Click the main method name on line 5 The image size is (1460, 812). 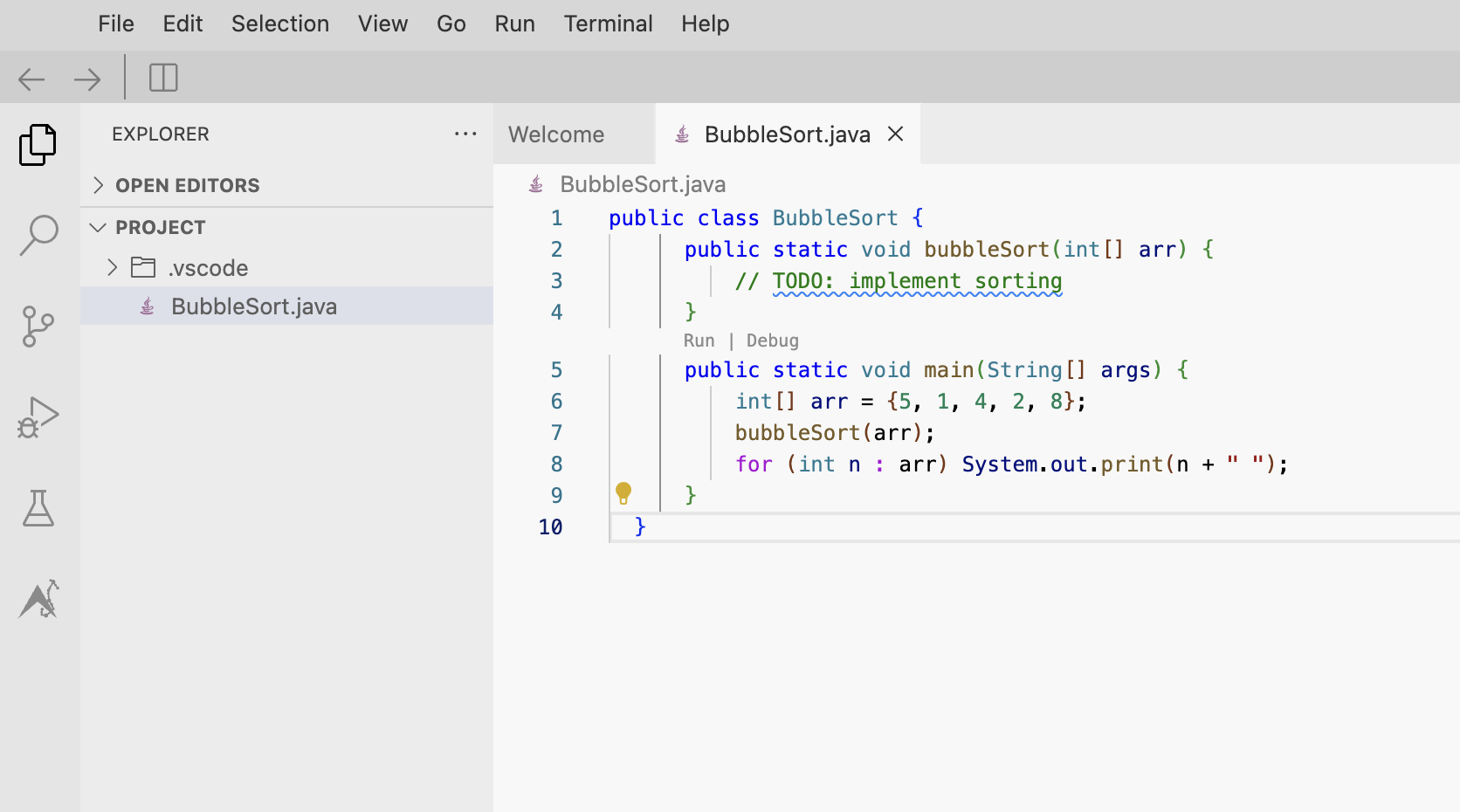(948, 370)
